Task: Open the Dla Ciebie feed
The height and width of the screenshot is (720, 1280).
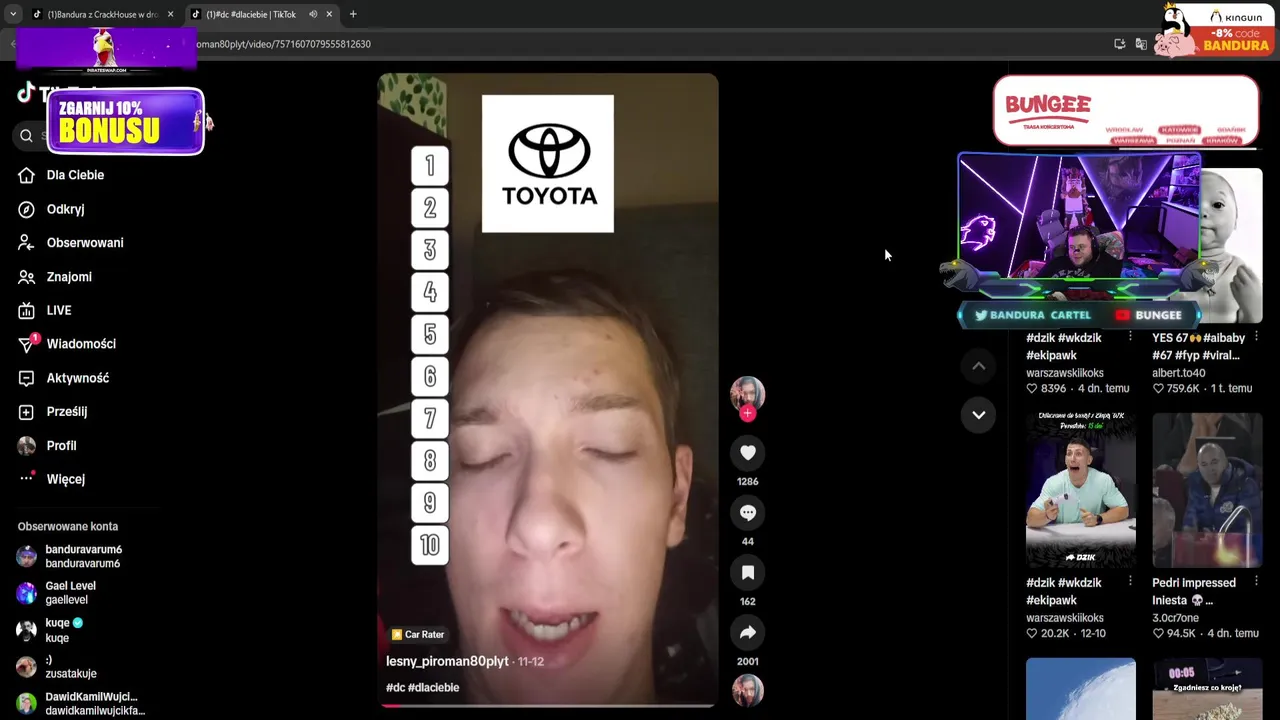Action: (75, 175)
